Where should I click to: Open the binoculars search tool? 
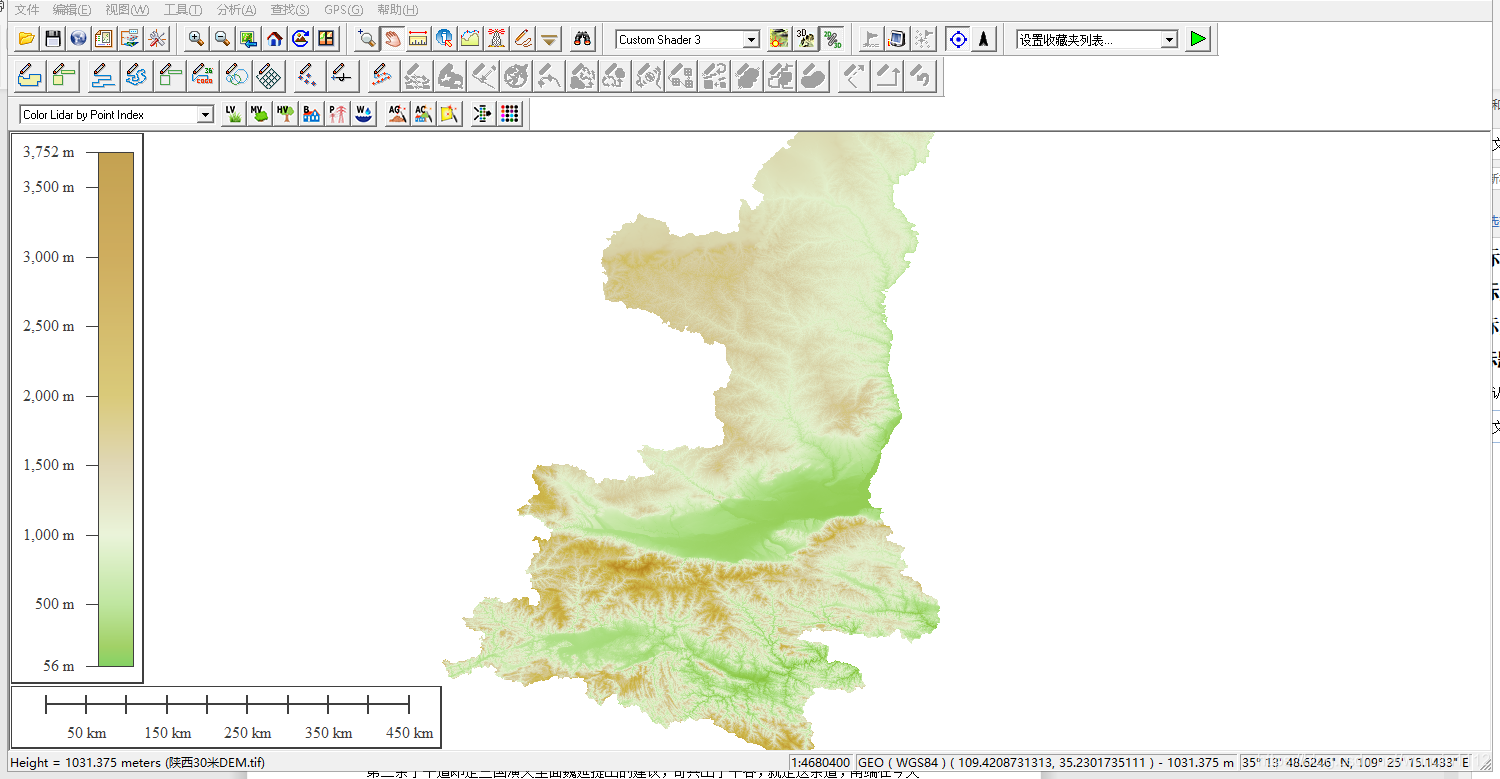pos(583,39)
